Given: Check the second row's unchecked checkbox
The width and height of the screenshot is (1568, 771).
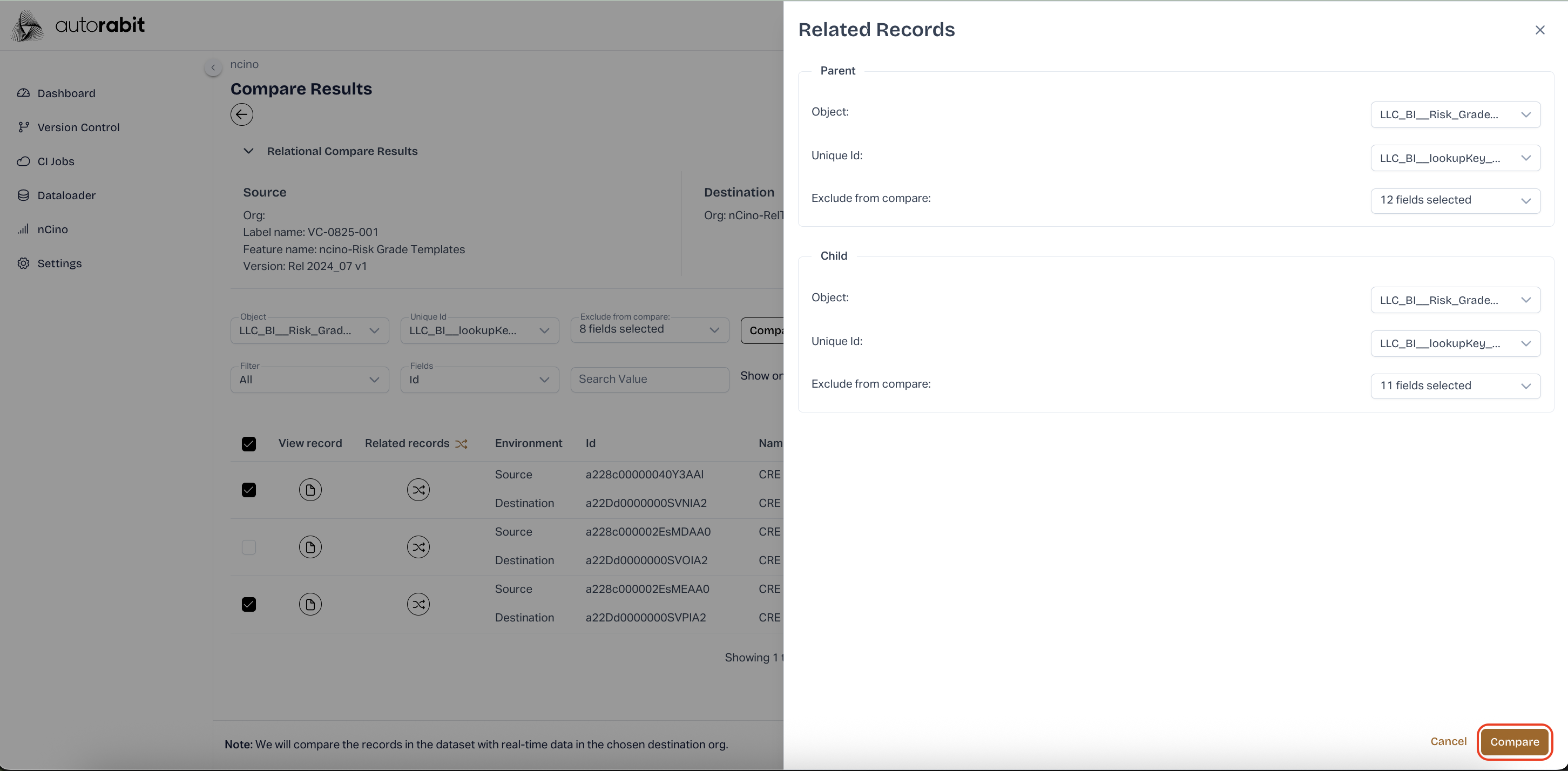Looking at the screenshot, I should click(x=248, y=546).
